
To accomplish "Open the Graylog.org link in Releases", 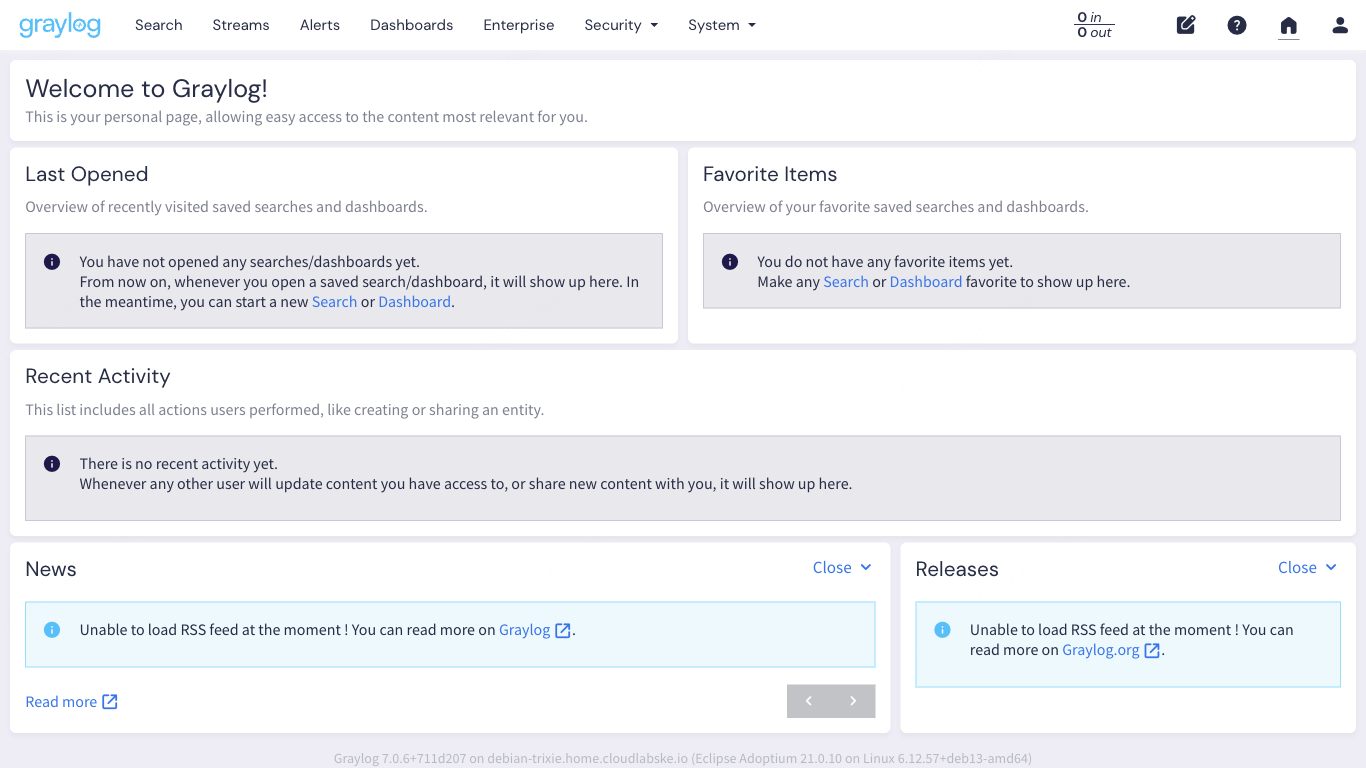I will click(1101, 650).
